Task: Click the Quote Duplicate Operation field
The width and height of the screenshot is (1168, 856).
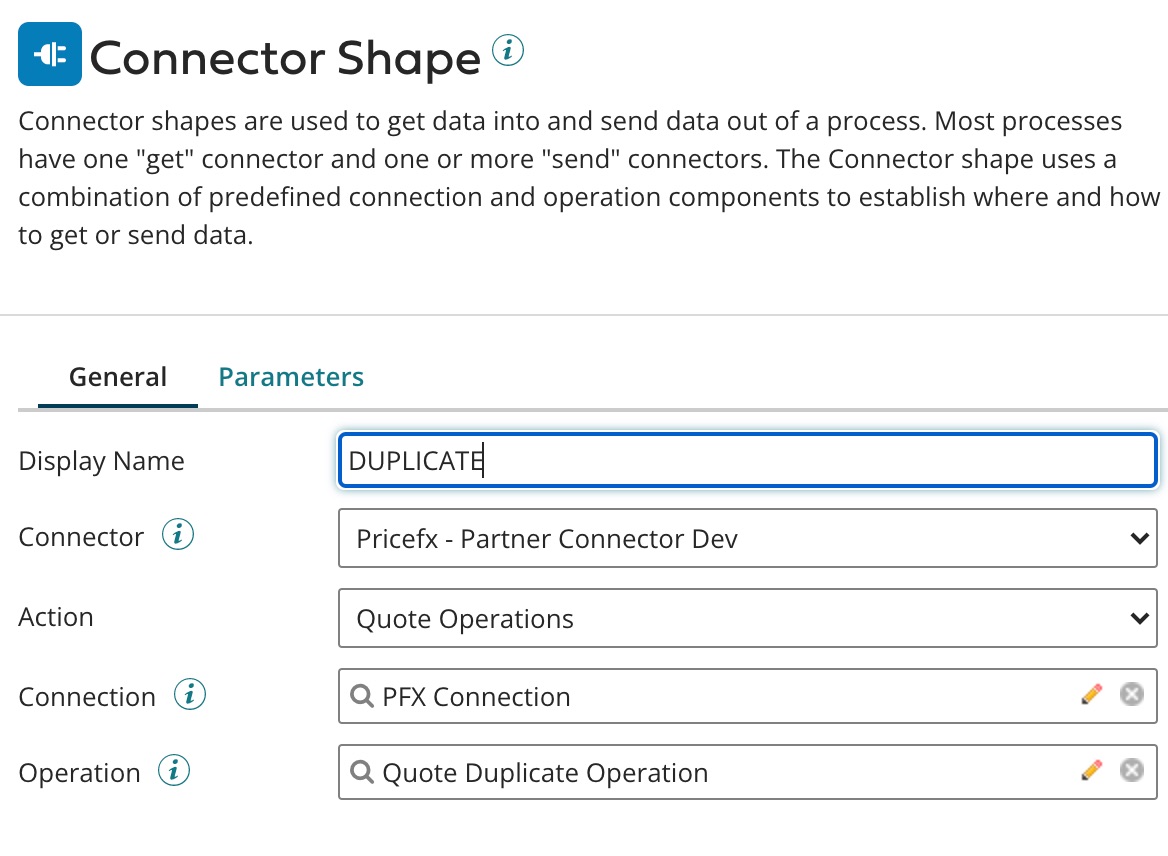Action: 700,772
